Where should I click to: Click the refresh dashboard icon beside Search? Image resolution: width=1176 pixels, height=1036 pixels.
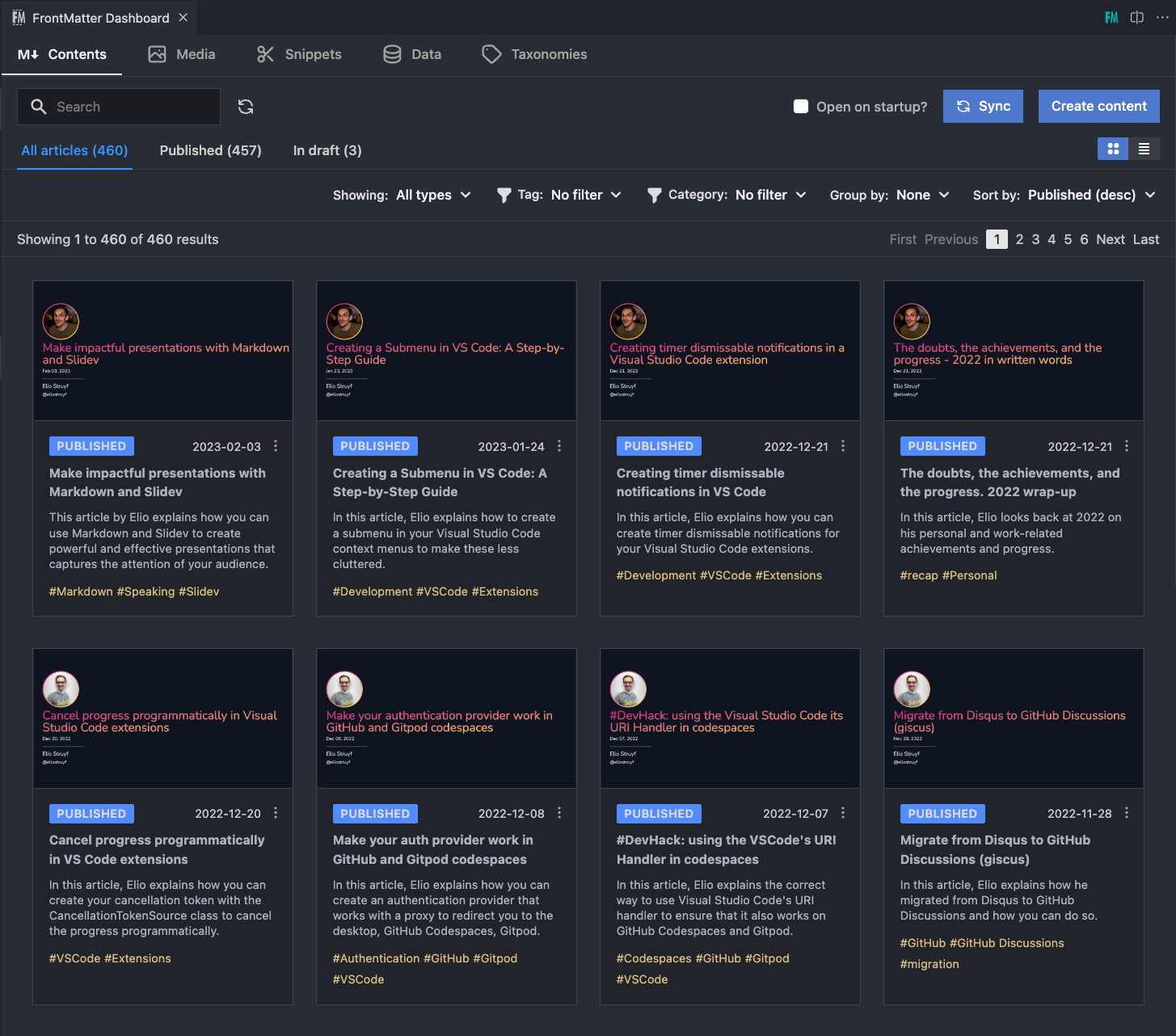pyautogui.click(x=246, y=107)
